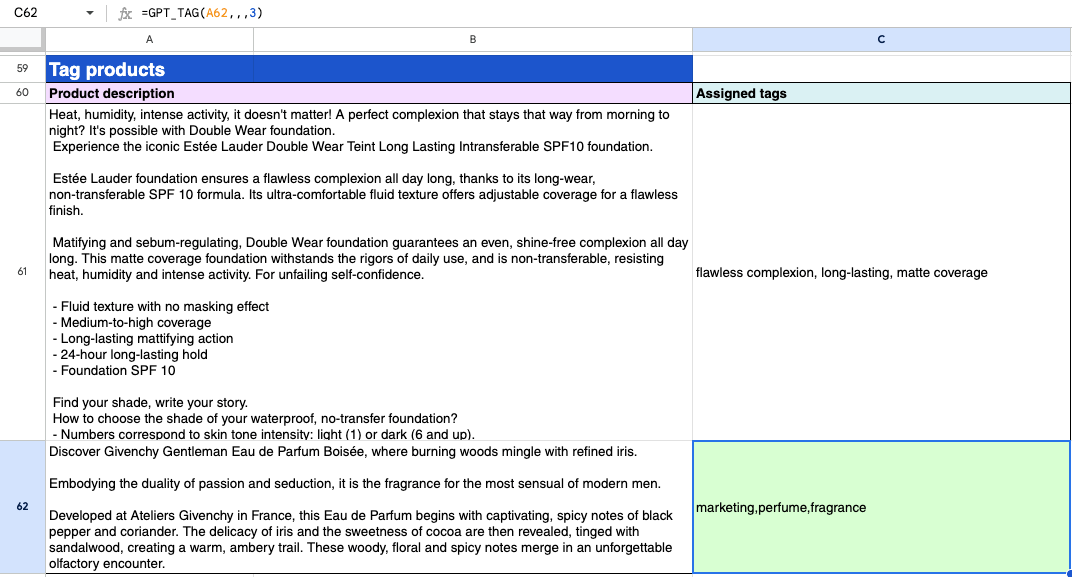The width and height of the screenshot is (1072, 577).
Task: Select column B header
Action: [x=471, y=39]
